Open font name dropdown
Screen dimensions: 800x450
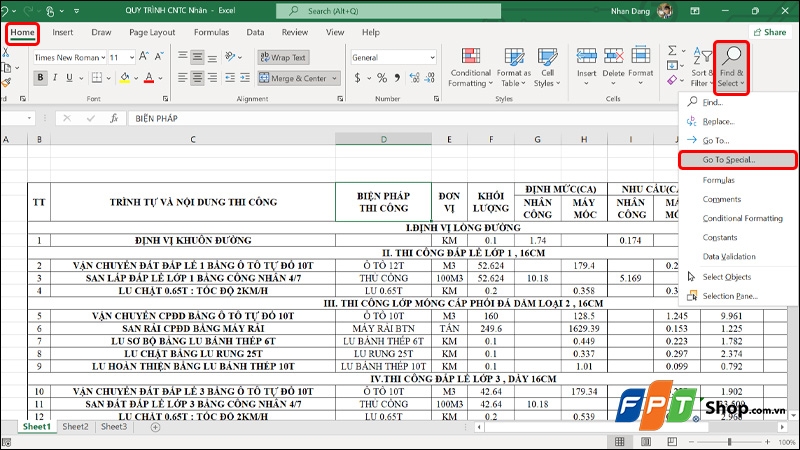click(x=103, y=58)
